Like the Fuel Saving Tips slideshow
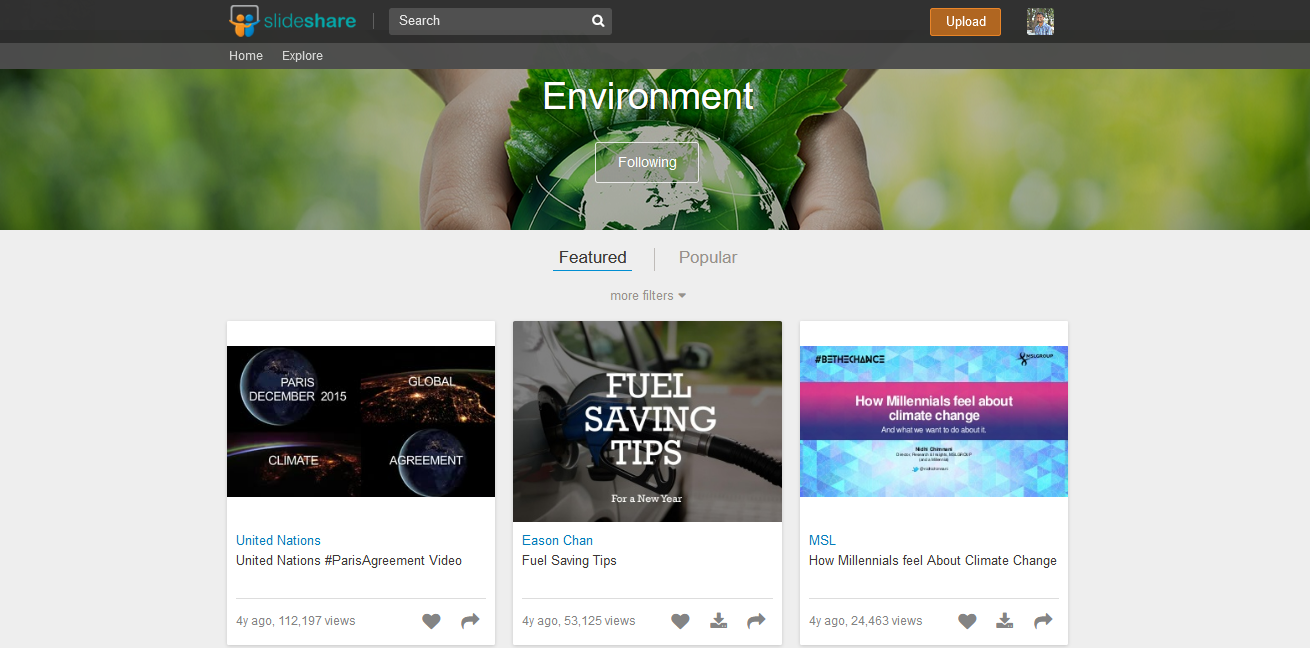The height and width of the screenshot is (648, 1310). click(680, 621)
